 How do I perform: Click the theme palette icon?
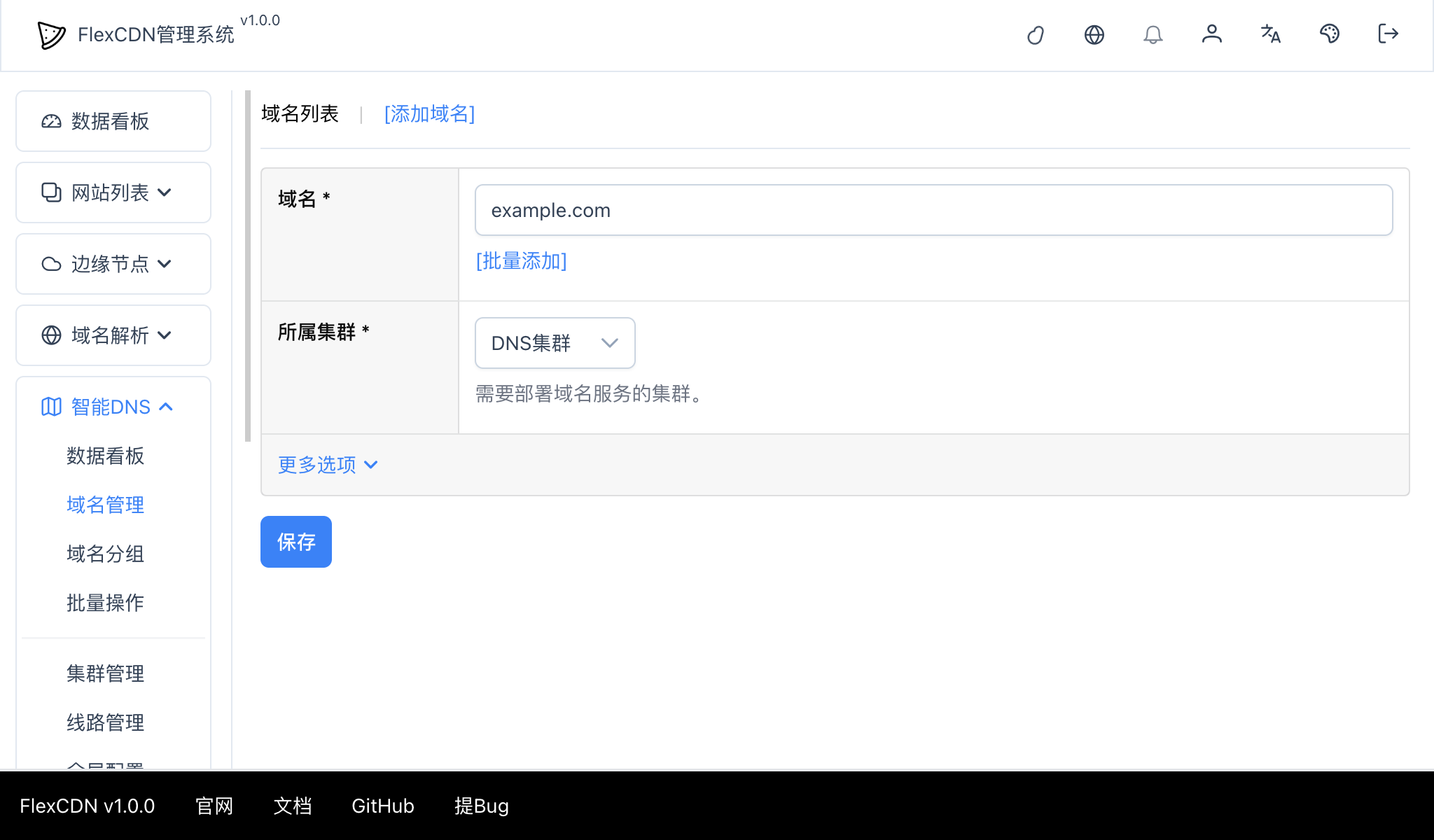1330,33
